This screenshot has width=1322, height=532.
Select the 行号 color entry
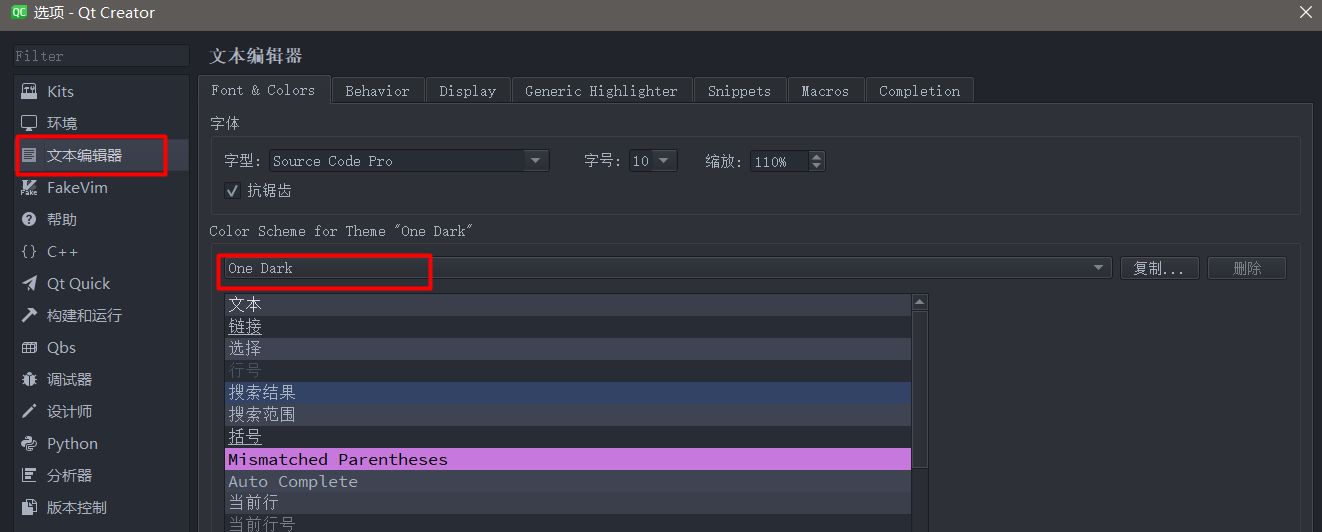568,371
